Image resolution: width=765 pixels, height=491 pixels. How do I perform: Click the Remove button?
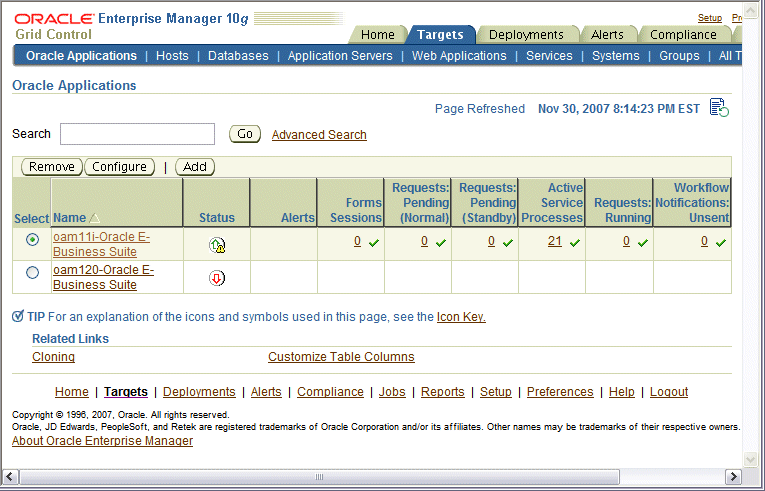coord(52,166)
